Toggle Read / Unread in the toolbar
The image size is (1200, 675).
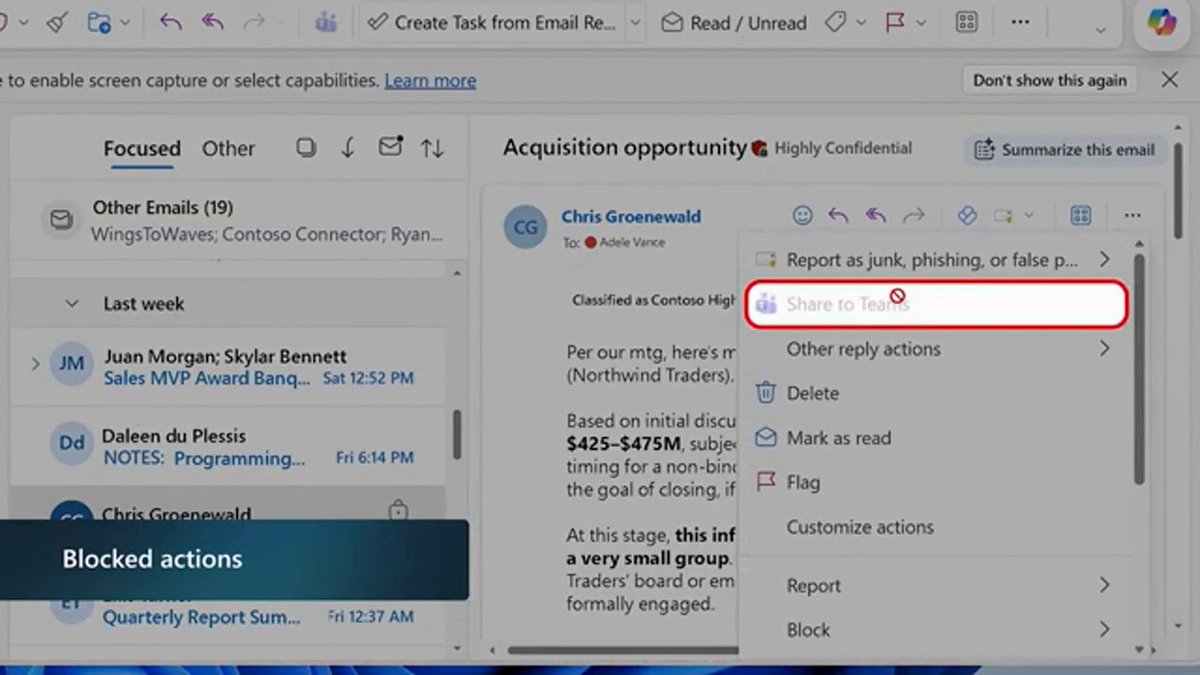(735, 22)
